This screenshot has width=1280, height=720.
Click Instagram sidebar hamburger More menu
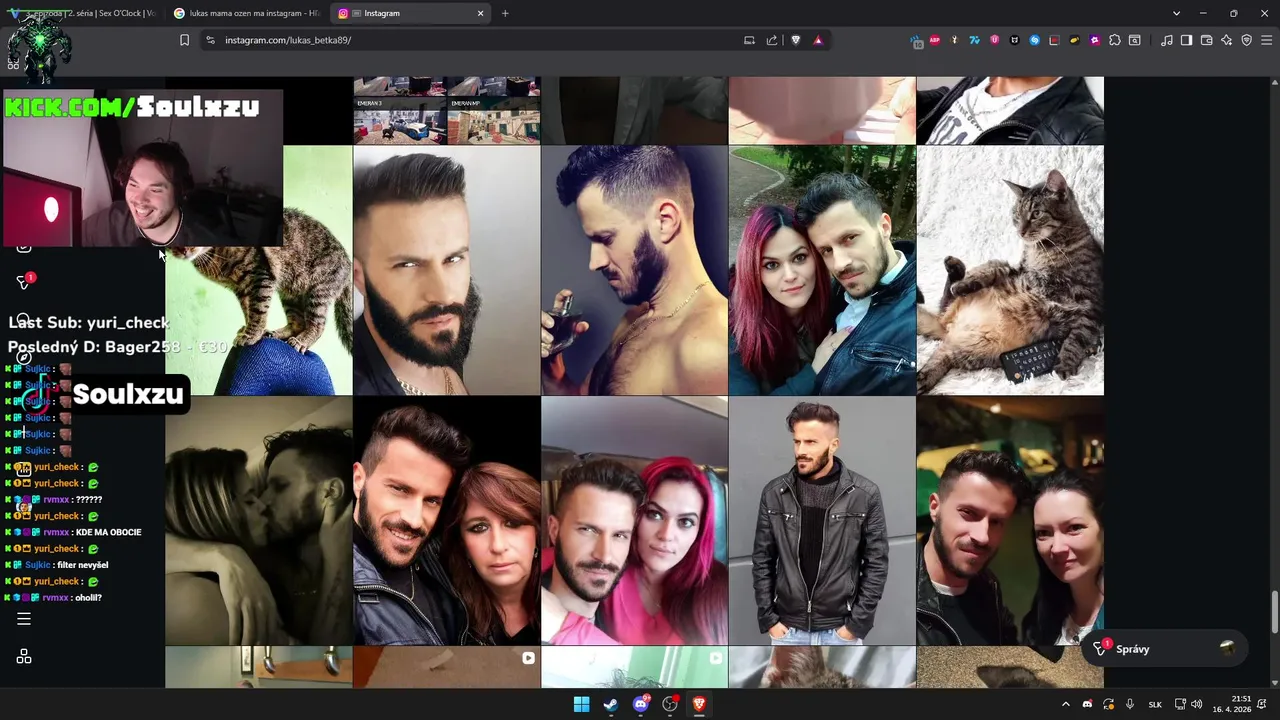point(24,619)
